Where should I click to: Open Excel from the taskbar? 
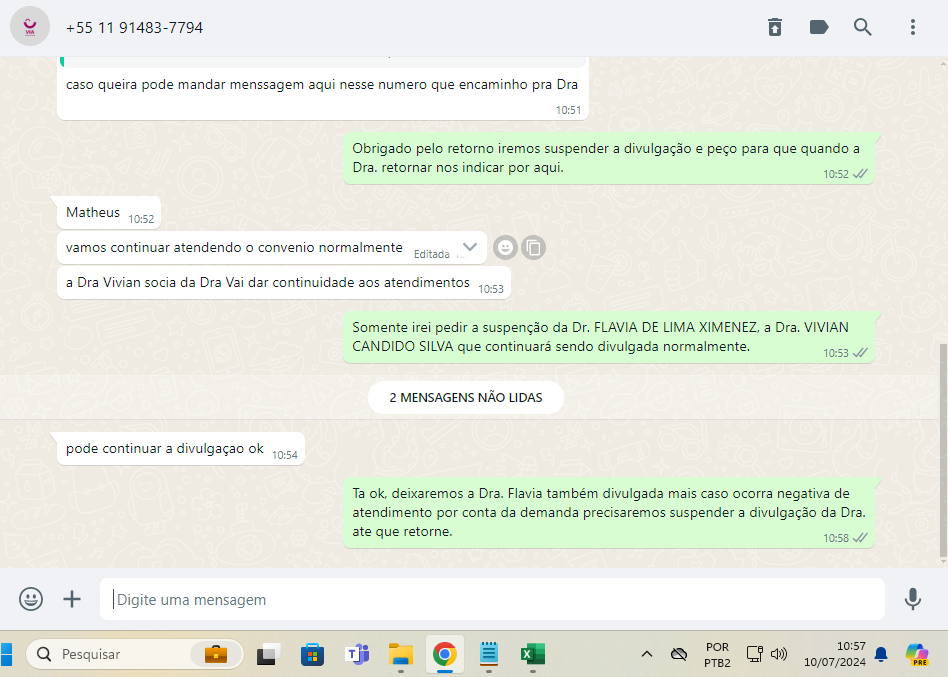pos(531,655)
